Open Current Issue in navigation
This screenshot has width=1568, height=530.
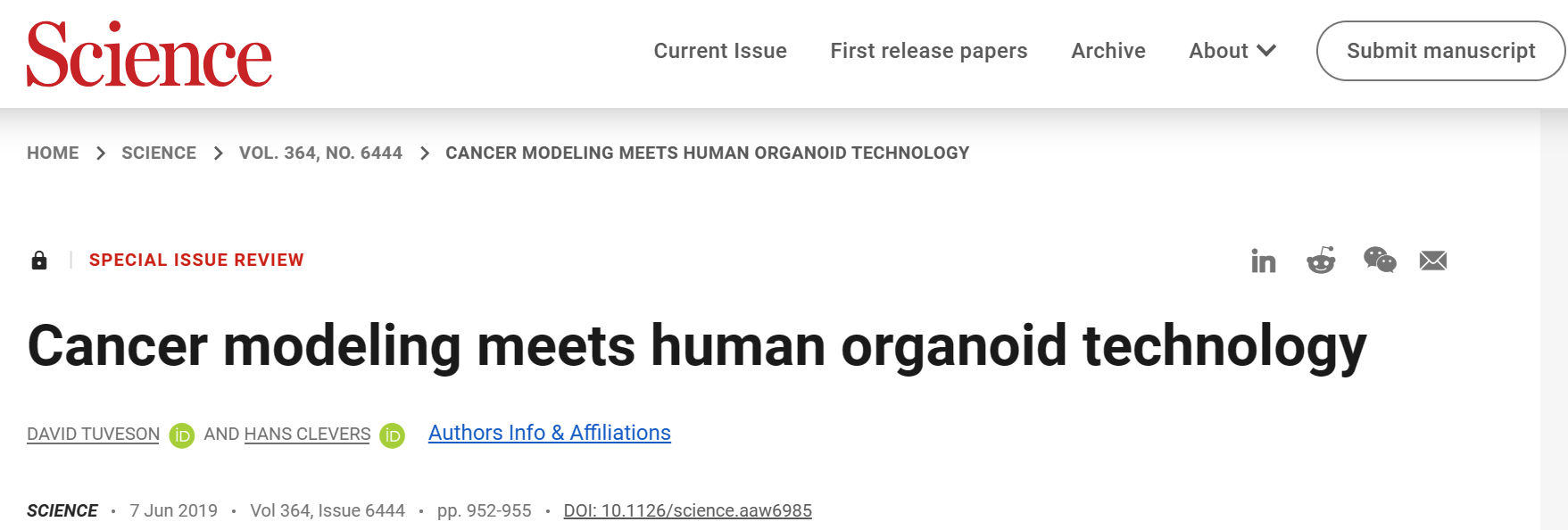coord(720,51)
